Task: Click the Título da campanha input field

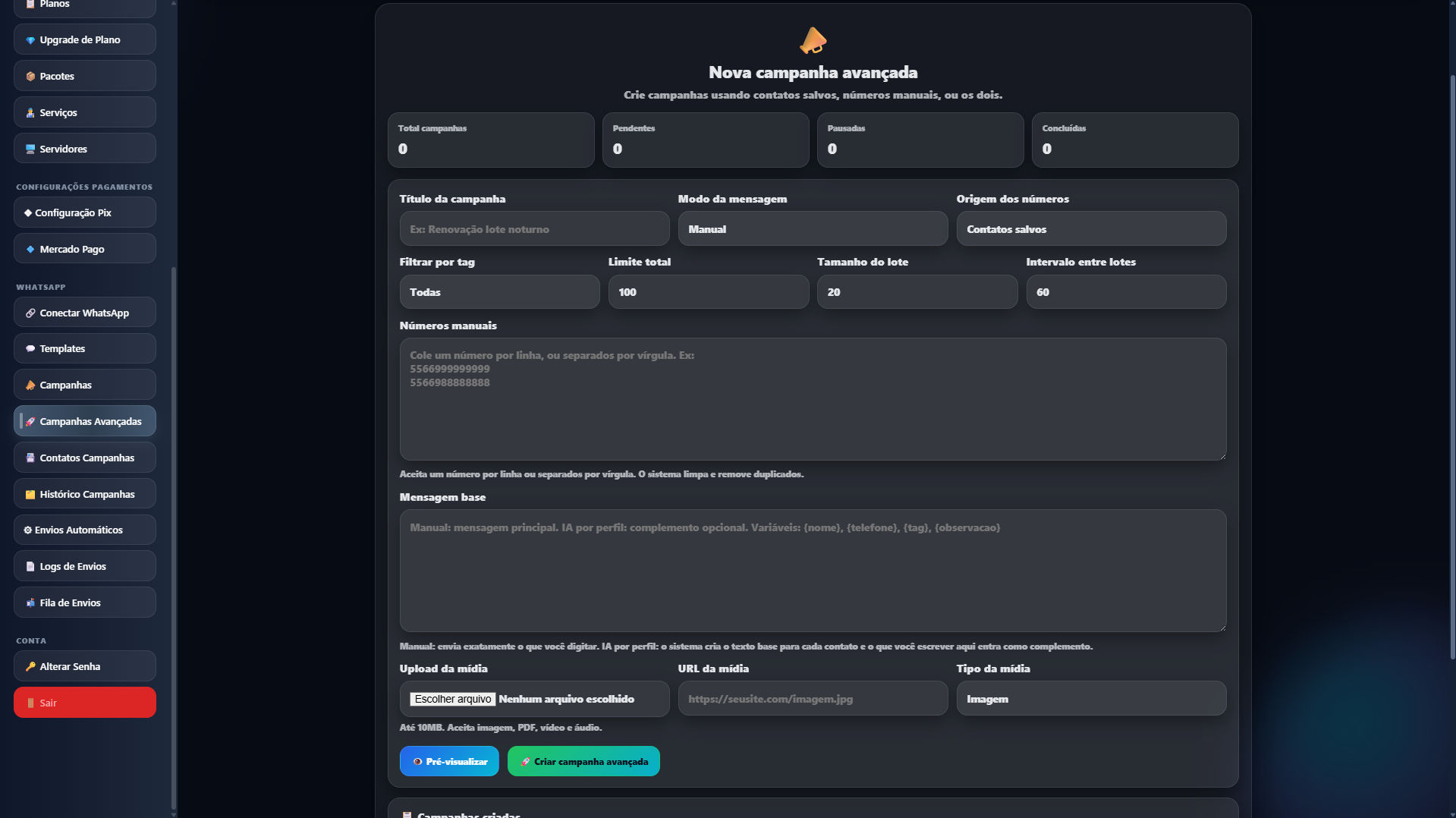Action: click(x=533, y=228)
